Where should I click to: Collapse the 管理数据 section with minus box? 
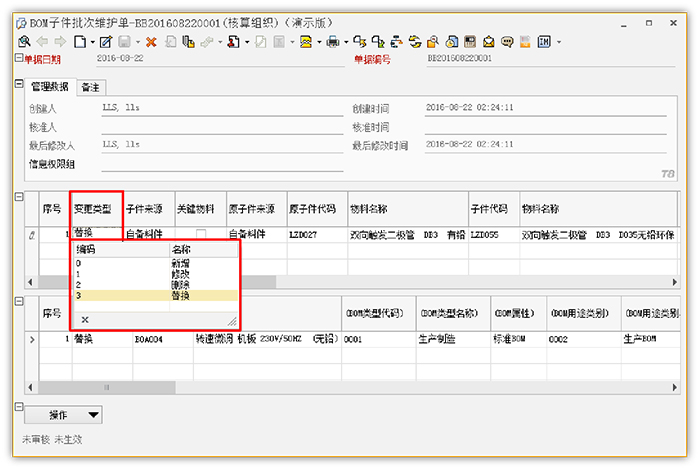pyautogui.click(x=20, y=85)
